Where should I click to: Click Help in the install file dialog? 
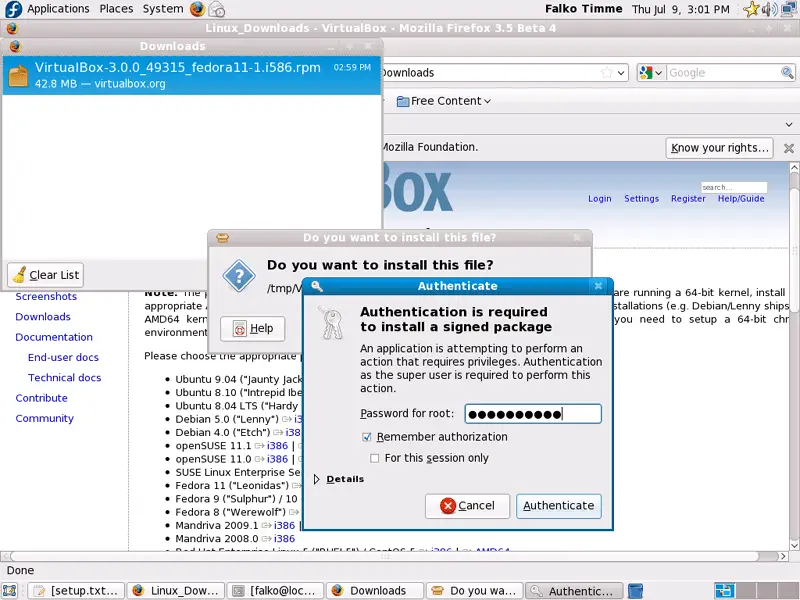(253, 329)
